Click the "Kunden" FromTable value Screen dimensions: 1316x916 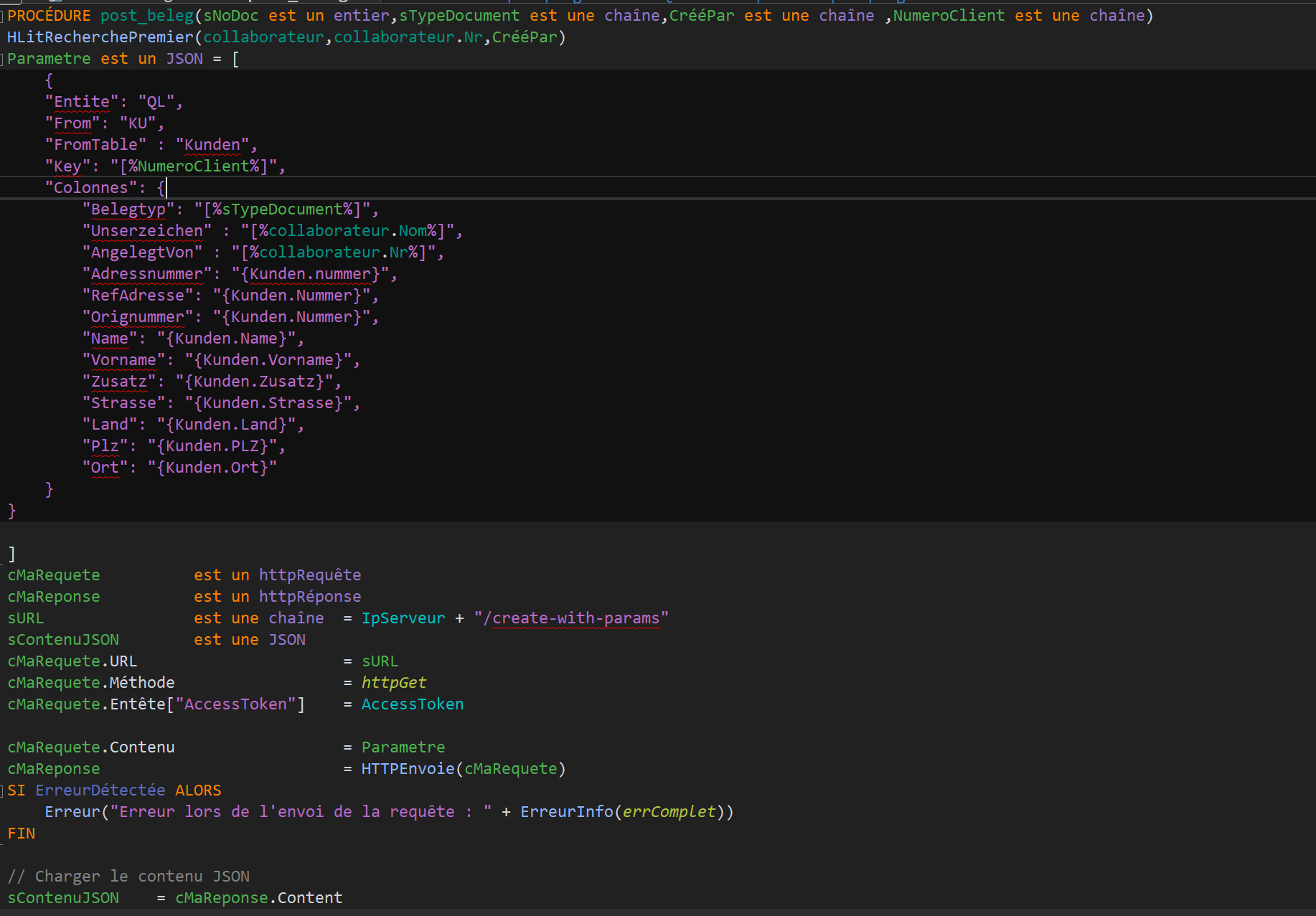click(x=212, y=145)
